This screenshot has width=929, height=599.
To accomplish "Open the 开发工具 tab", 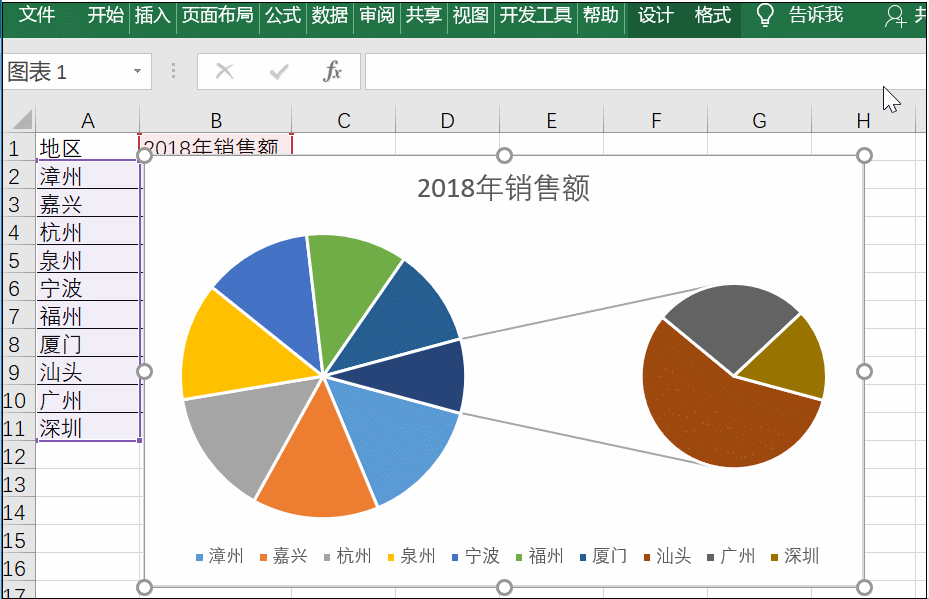I will click(x=535, y=16).
